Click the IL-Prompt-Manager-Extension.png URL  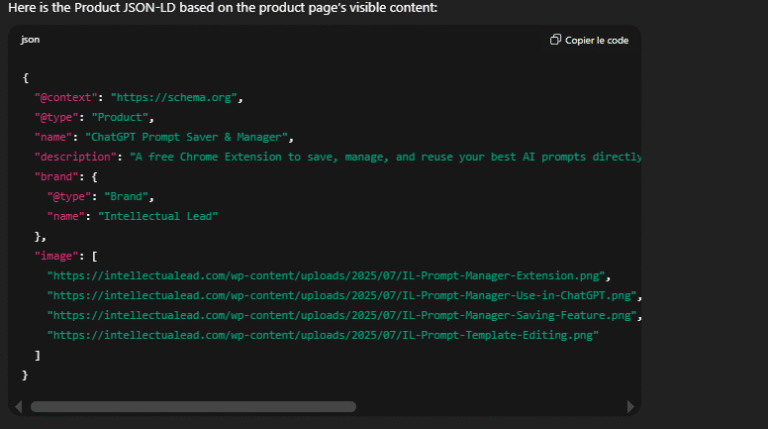328,276
